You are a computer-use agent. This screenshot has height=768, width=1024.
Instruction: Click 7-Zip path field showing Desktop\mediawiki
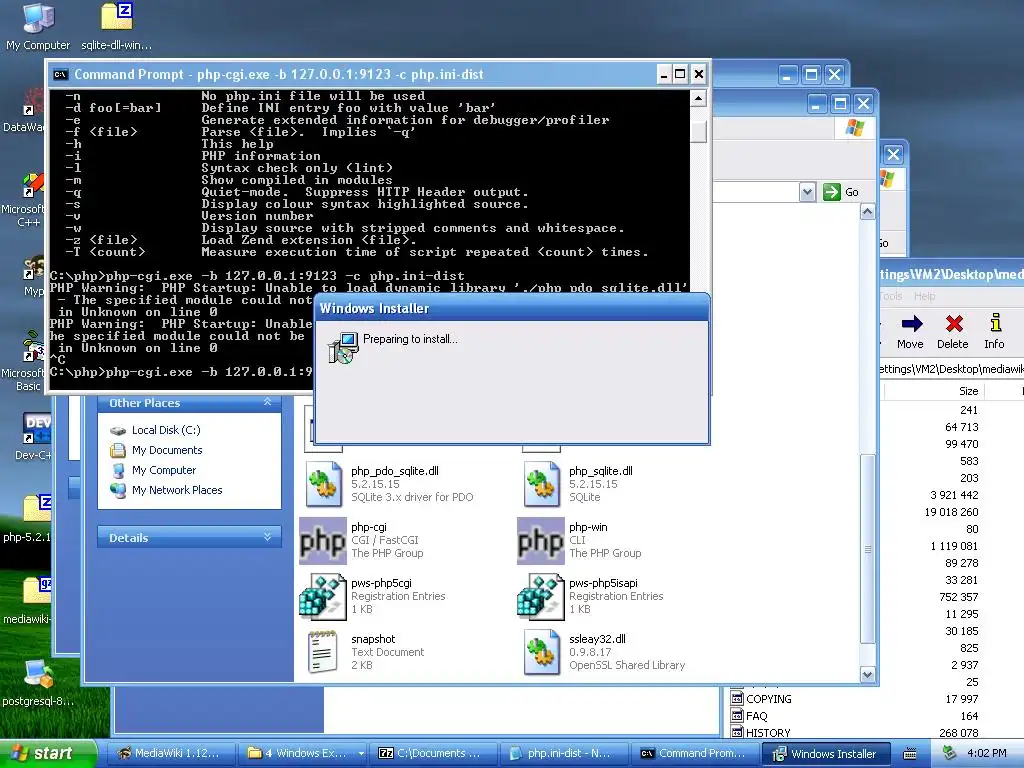[x=952, y=369]
